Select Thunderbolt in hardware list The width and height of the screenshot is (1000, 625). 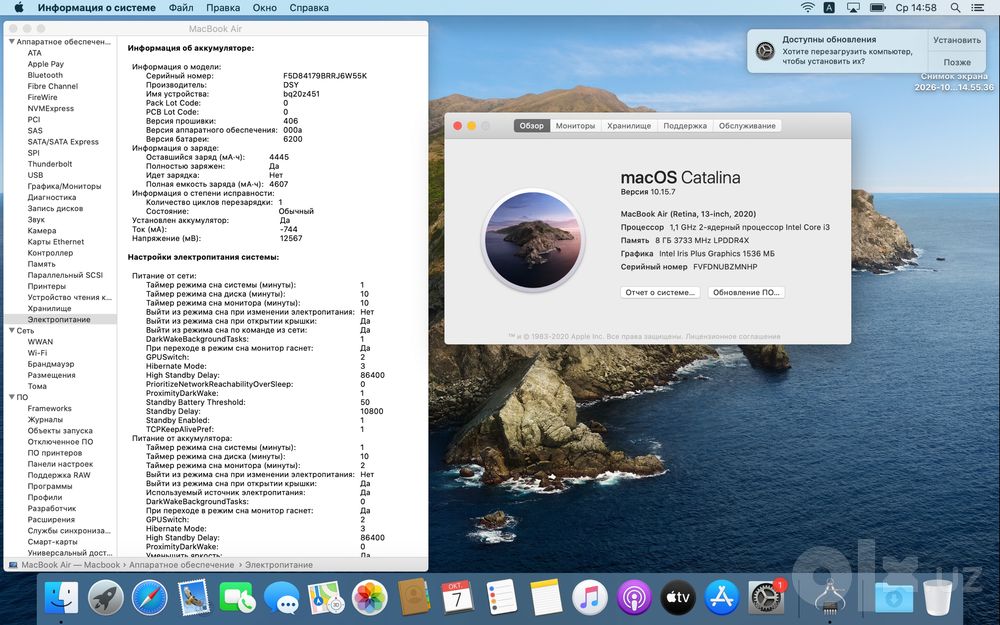coord(50,164)
